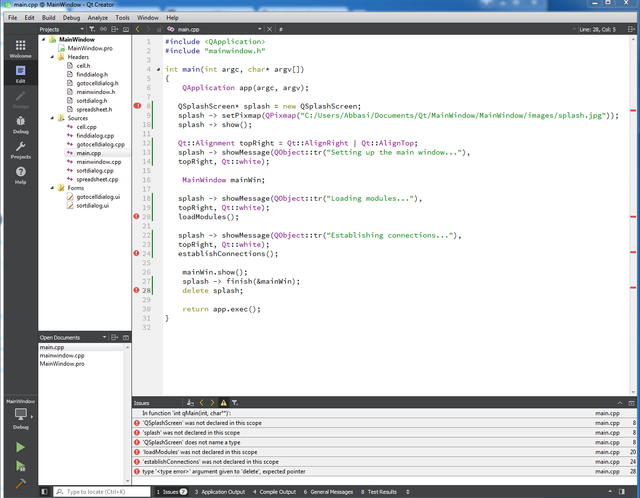Fold the main function at line 4
Viewport: 640px width, 498px height.
point(158,69)
